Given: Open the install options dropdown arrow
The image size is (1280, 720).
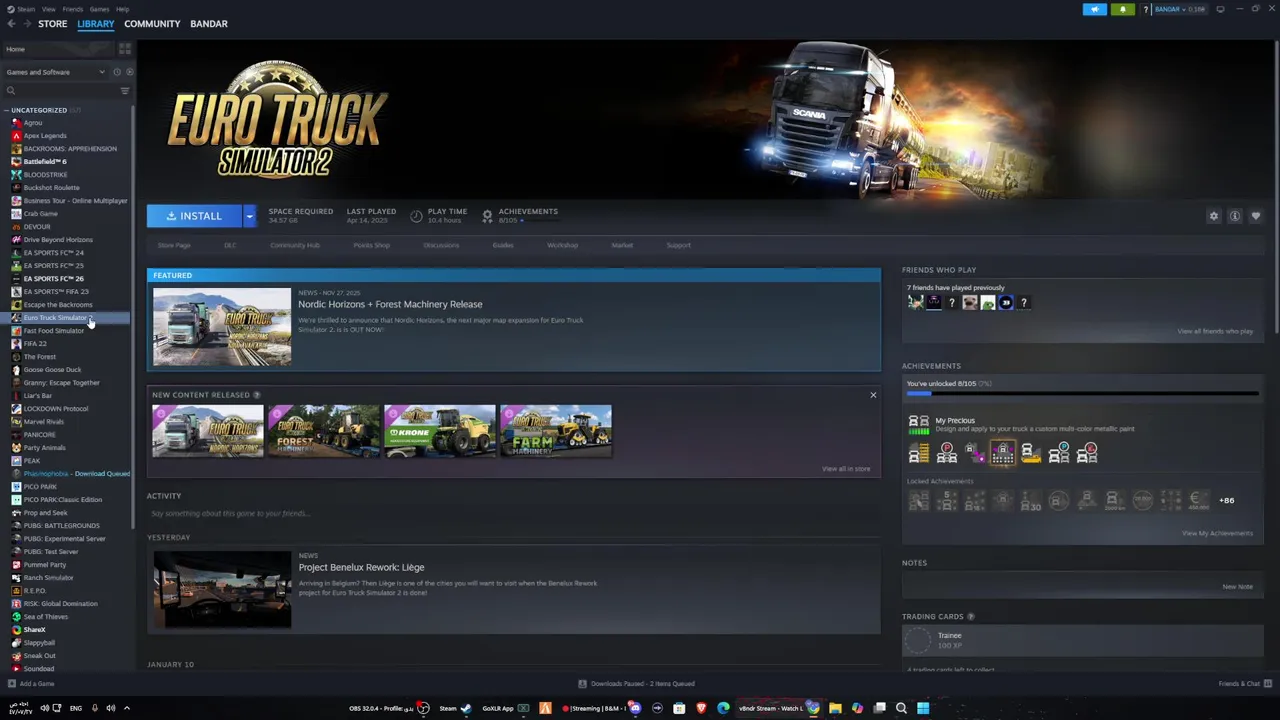Looking at the screenshot, I should tap(249, 216).
